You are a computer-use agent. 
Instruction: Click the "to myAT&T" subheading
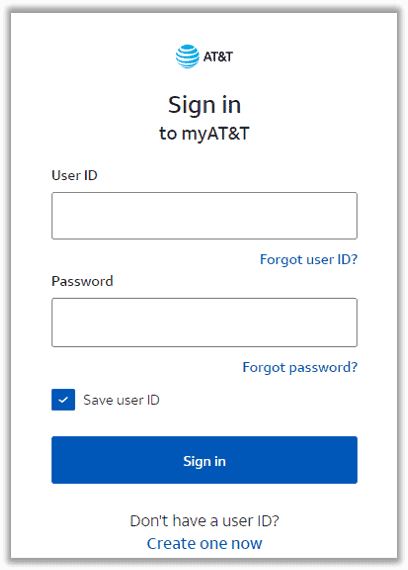(x=204, y=133)
